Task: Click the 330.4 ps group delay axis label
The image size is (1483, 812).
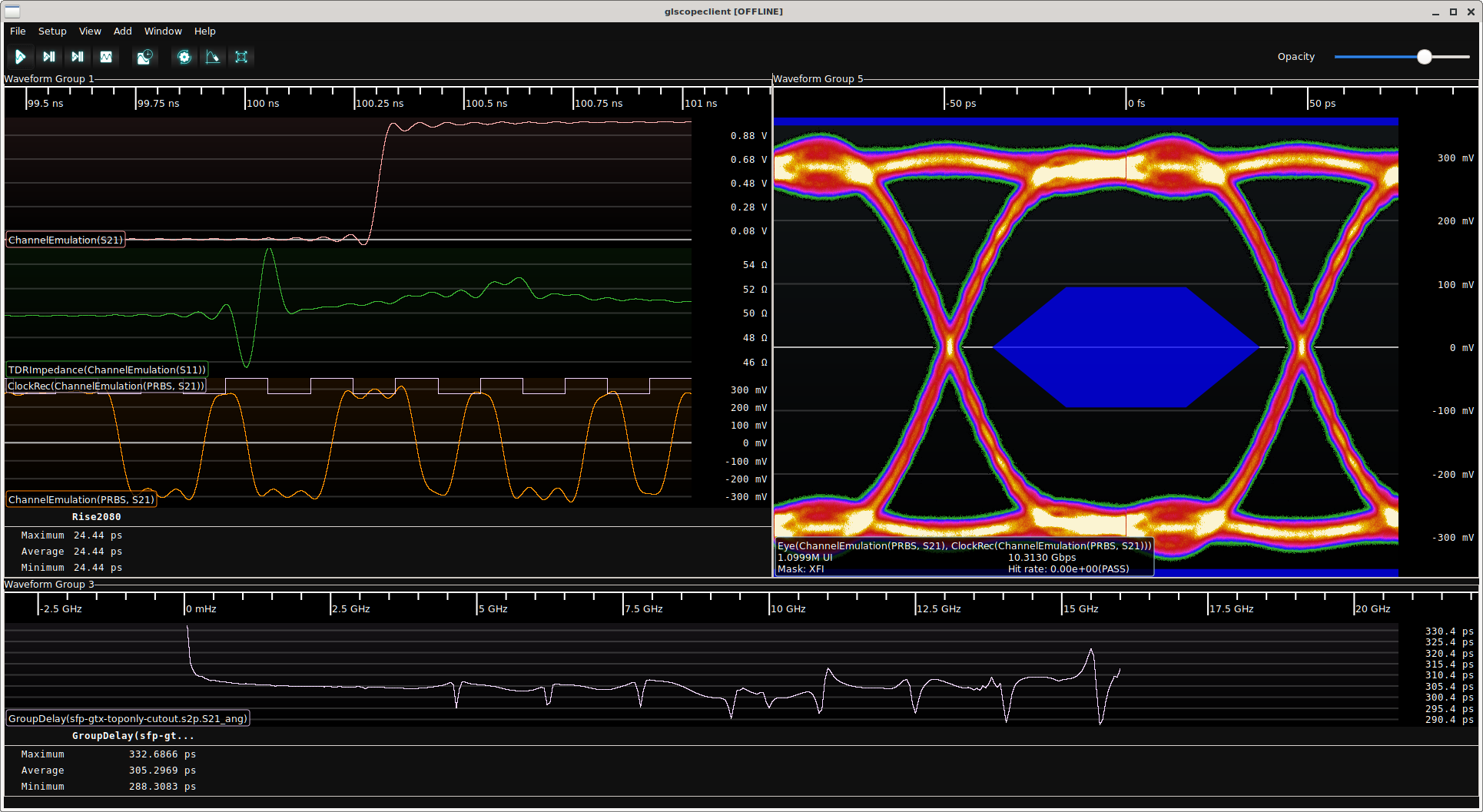Action: (x=1449, y=631)
